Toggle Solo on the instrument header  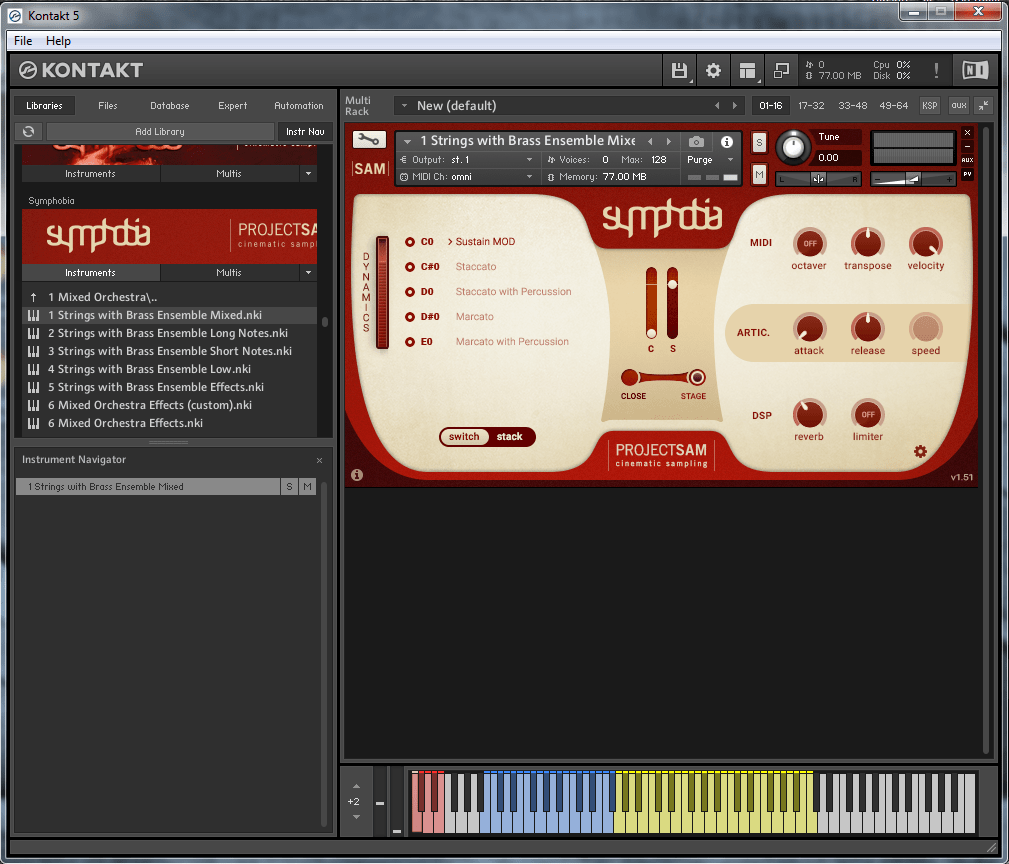coord(759,143)
